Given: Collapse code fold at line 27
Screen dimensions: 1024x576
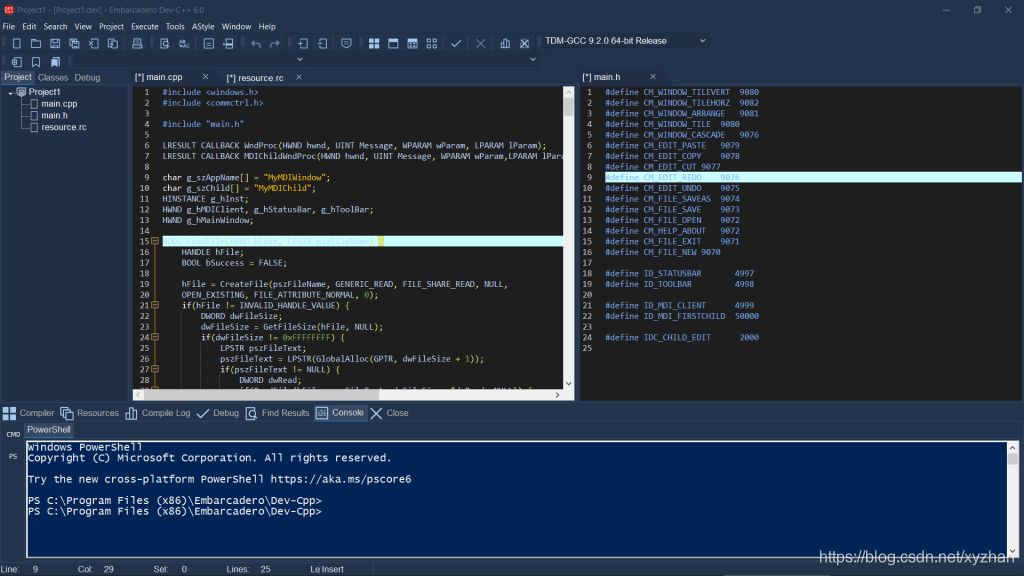Looking at the screenshot, I should click(x=155, y=369).
